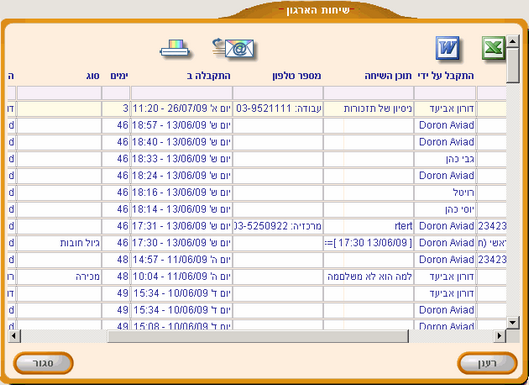
Task: Export the call list to Excel
Action: point(493,48)
